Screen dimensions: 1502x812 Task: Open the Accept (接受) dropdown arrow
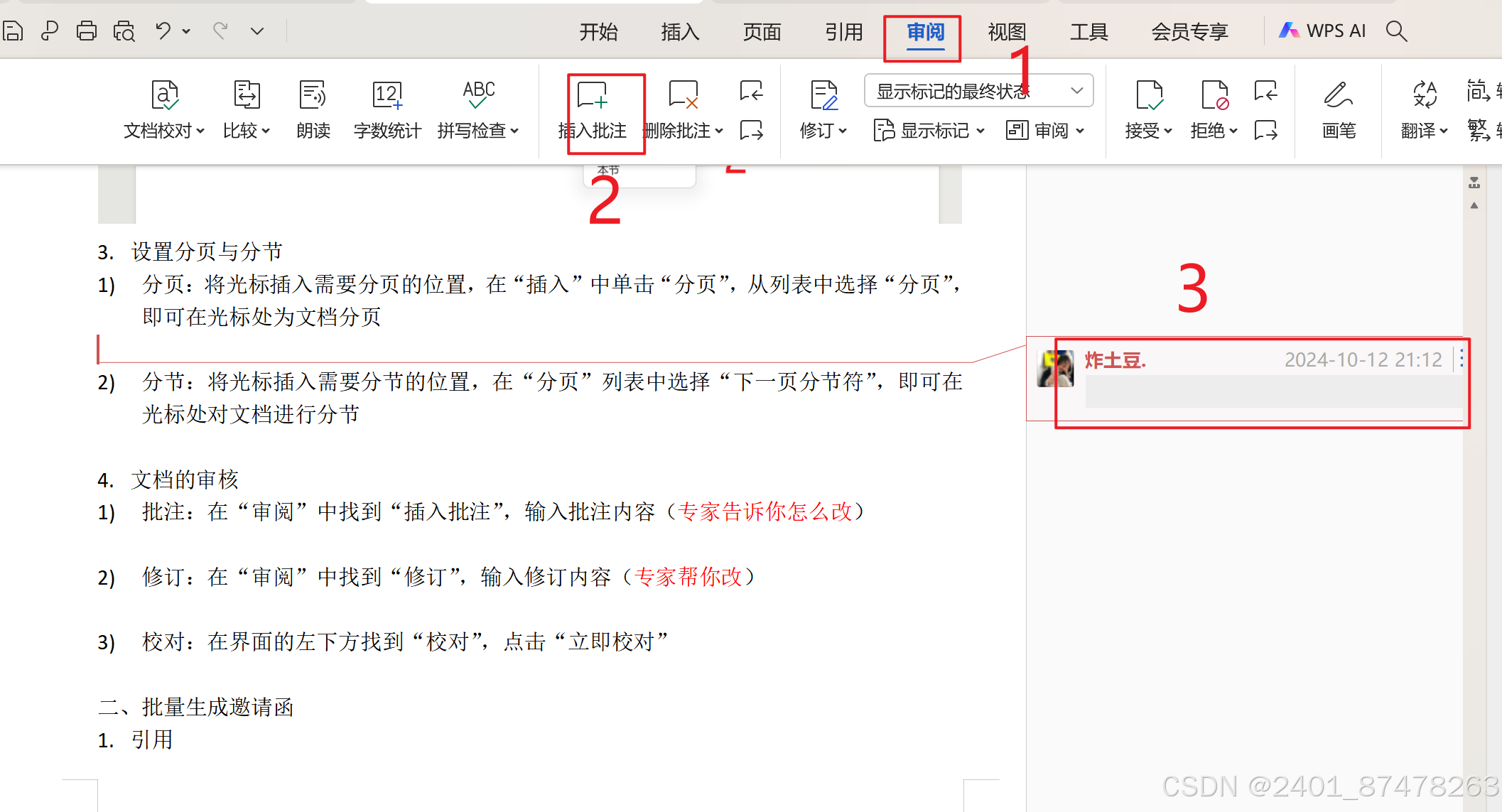pos(1168,131)
